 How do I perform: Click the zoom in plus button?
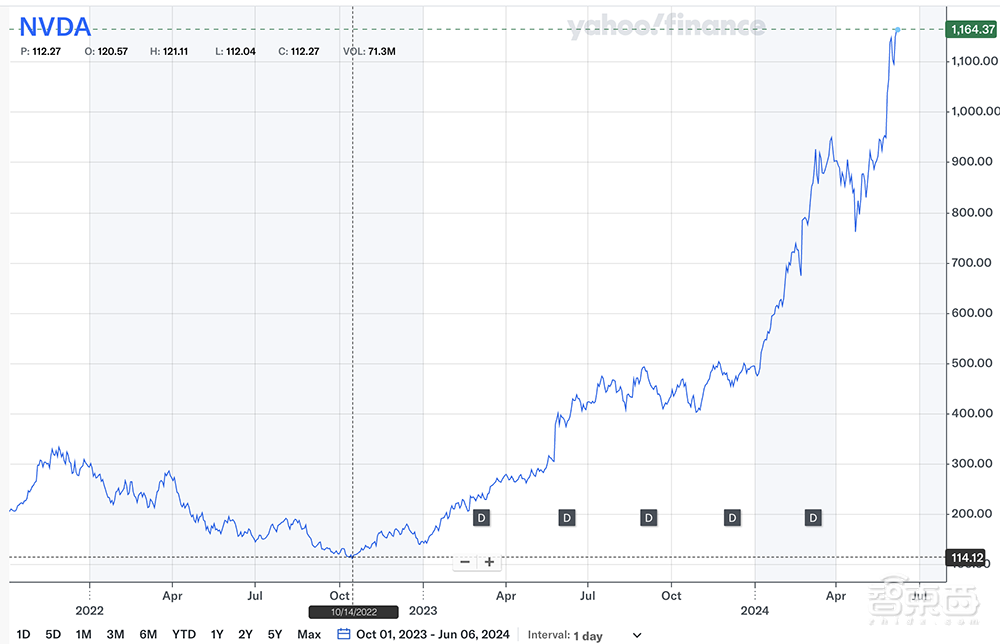[x=489, y=562]
